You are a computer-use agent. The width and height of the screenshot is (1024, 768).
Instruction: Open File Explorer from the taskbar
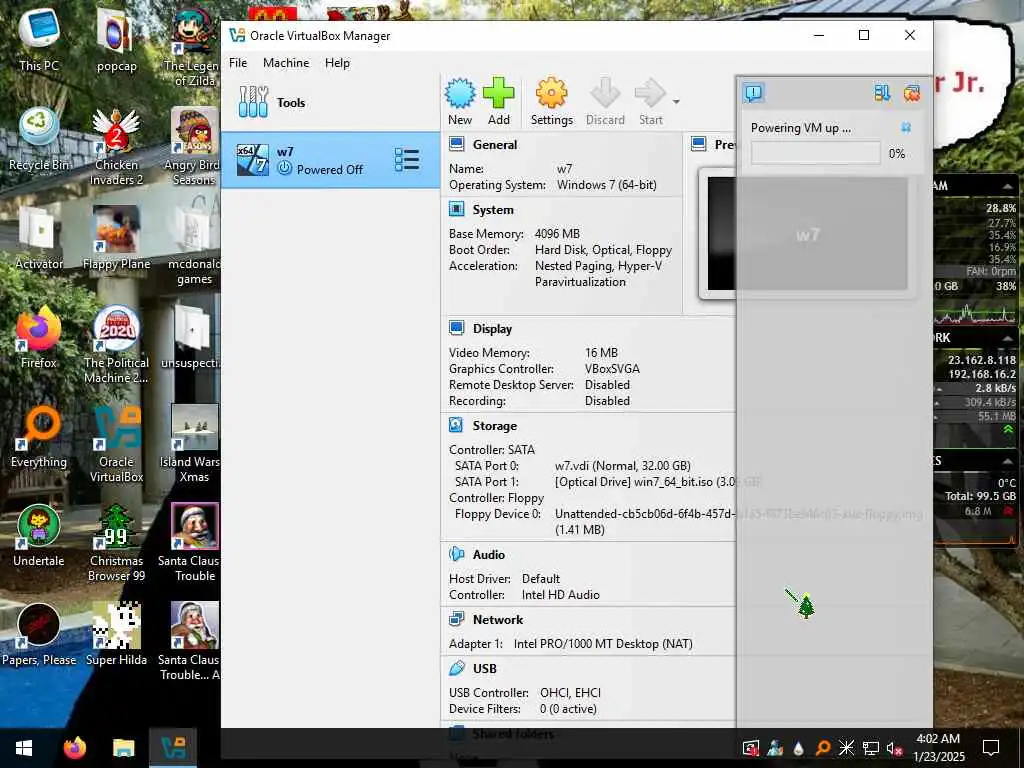click(x=123, y=748)
